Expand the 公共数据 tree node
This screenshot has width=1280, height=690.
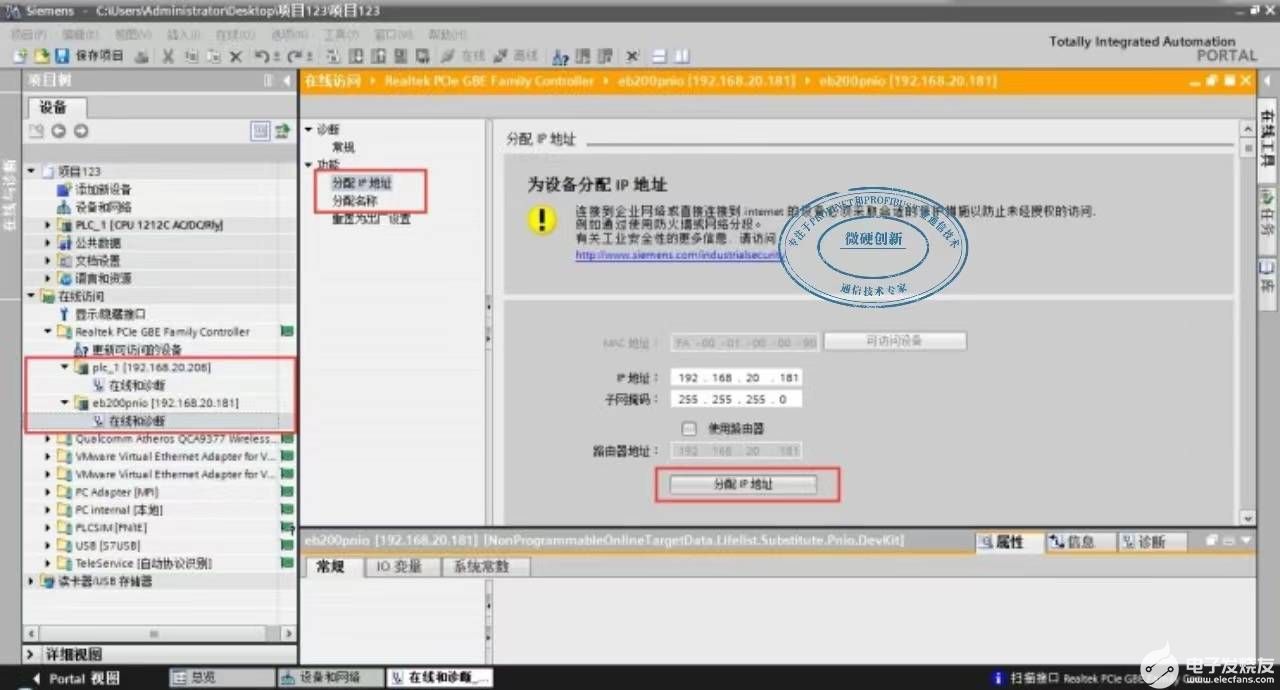[48, 242]
